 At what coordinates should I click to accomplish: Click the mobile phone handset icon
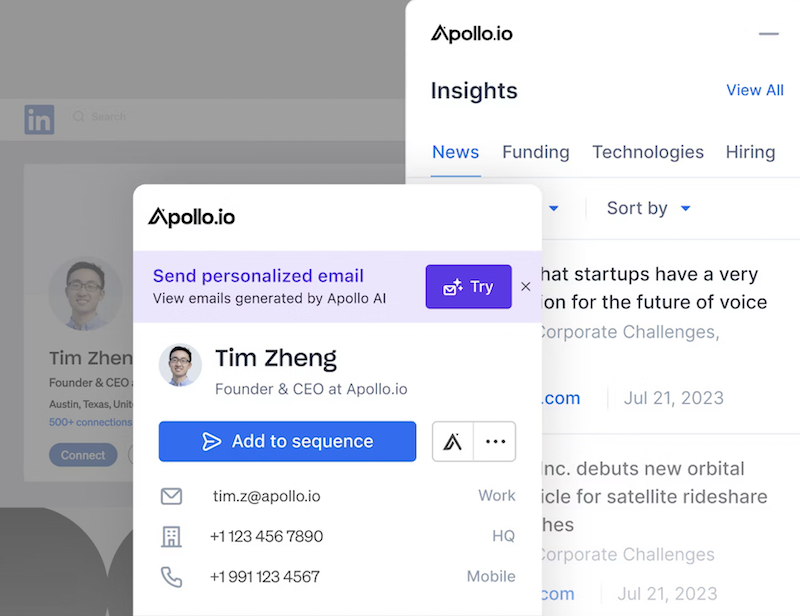coord(171,577)
